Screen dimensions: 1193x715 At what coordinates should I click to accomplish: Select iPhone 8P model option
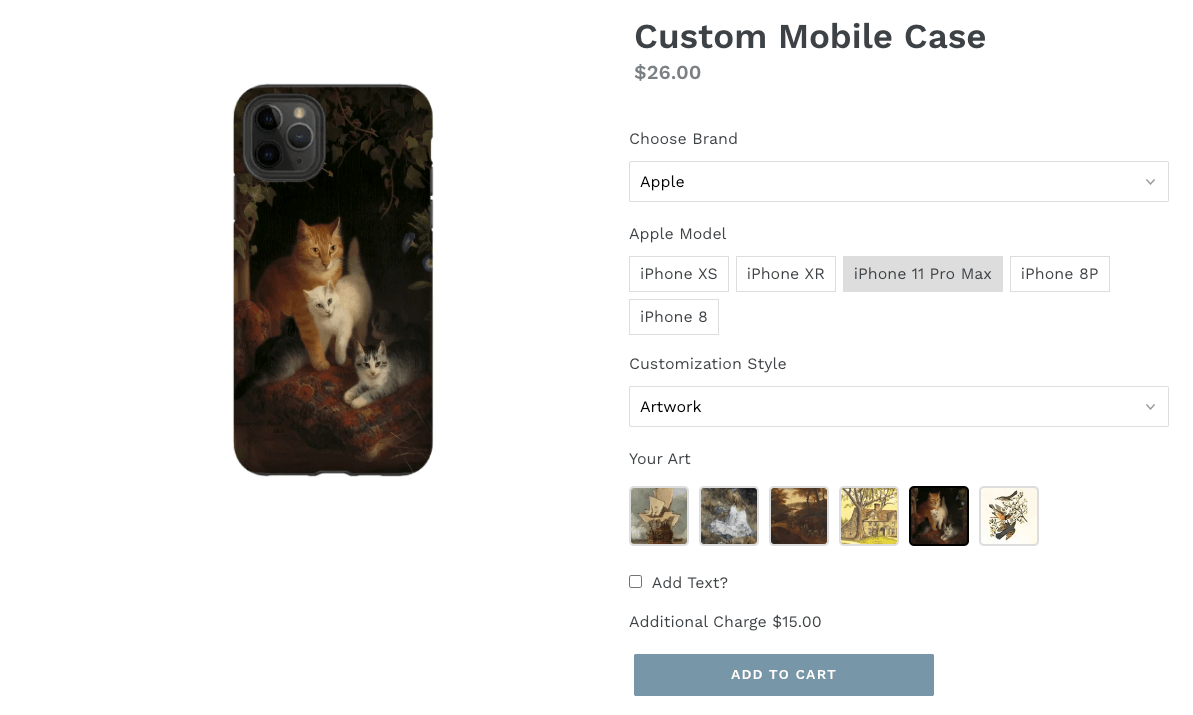coord(1060,274)
